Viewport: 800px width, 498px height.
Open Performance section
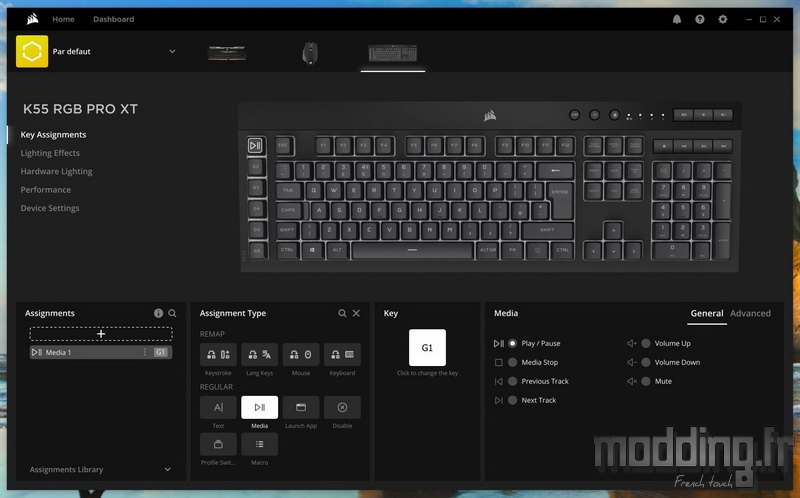[x=45, y=190]
